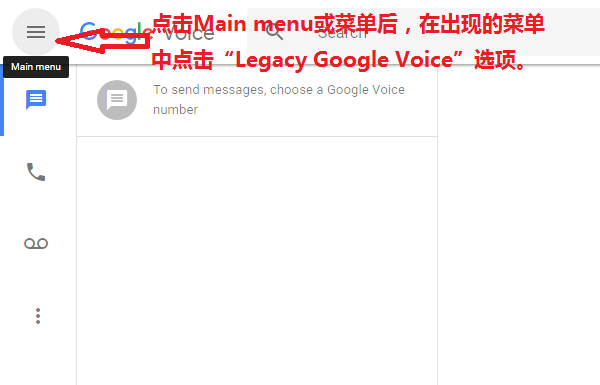Viewport: 600px width, 385px height.
Task: Click the three-dot More icon in sidebar
Action: 38,316
